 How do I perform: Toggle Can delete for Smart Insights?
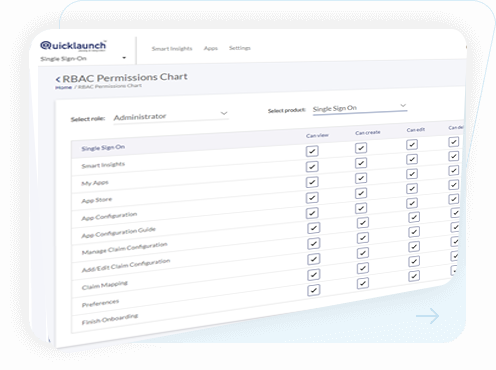click(454, 142)
